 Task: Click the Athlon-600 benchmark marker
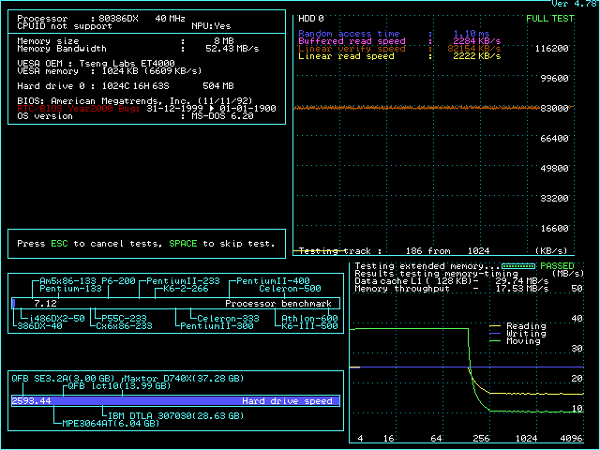coord(310,318)
